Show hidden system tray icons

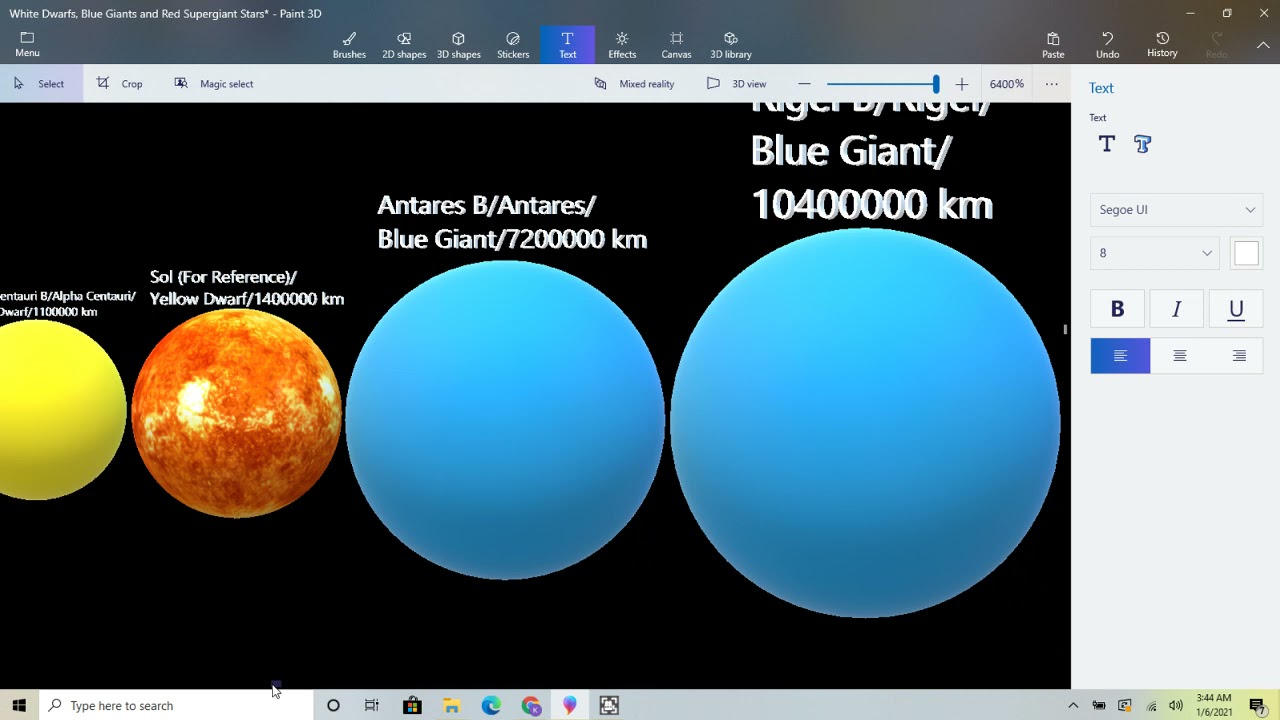tap(1073, 705)
